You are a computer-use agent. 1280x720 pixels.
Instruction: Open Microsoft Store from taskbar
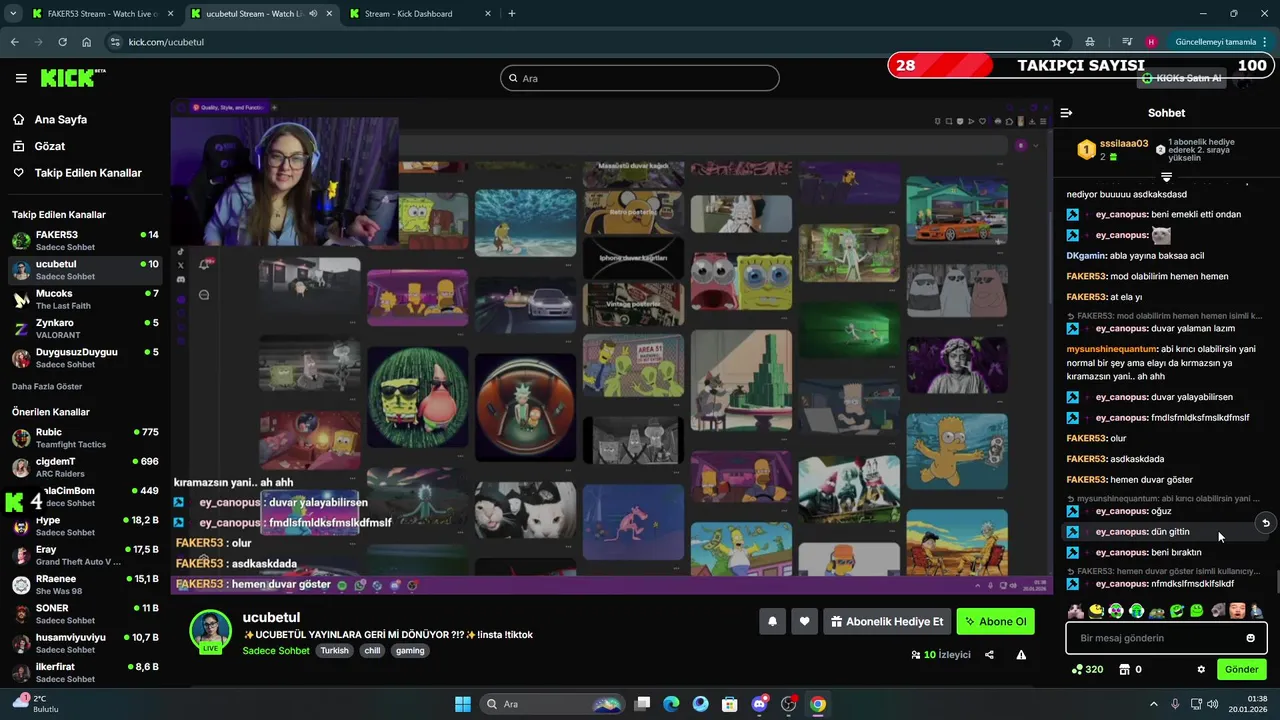[x=730, y=704]
